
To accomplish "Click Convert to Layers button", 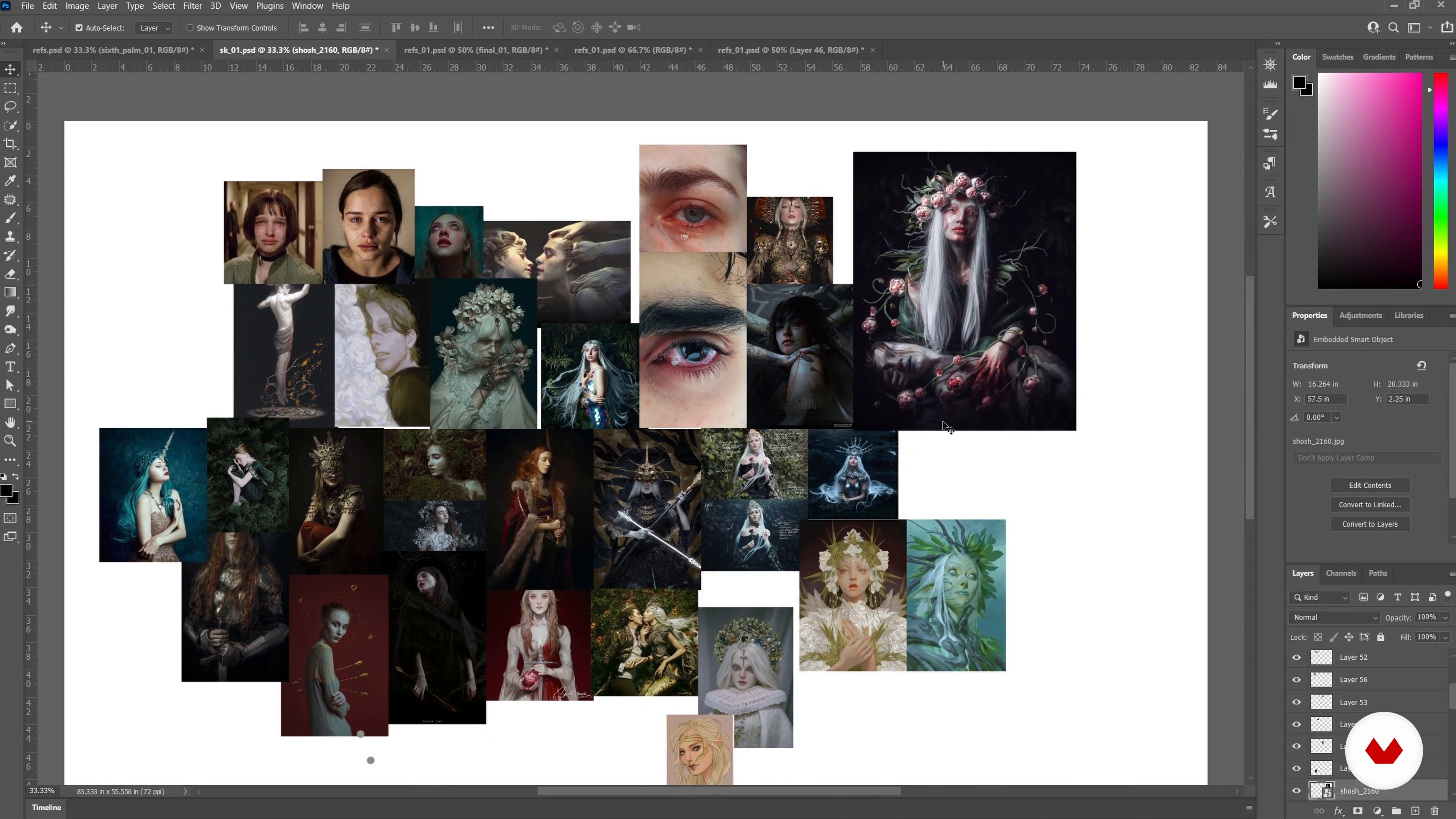I will click(x=1370, y=524).
